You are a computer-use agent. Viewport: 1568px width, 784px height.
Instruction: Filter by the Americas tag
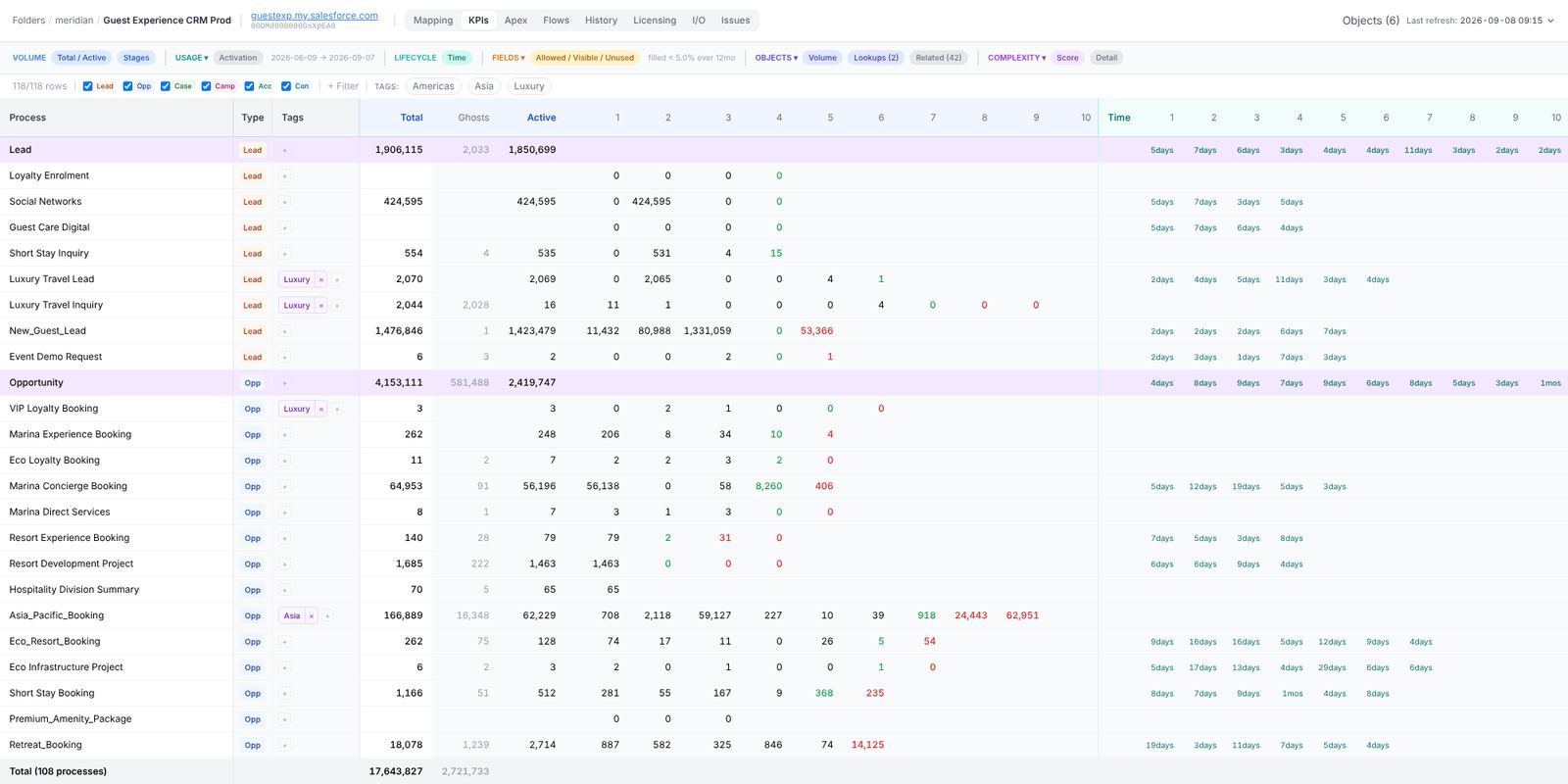(433, 86)
